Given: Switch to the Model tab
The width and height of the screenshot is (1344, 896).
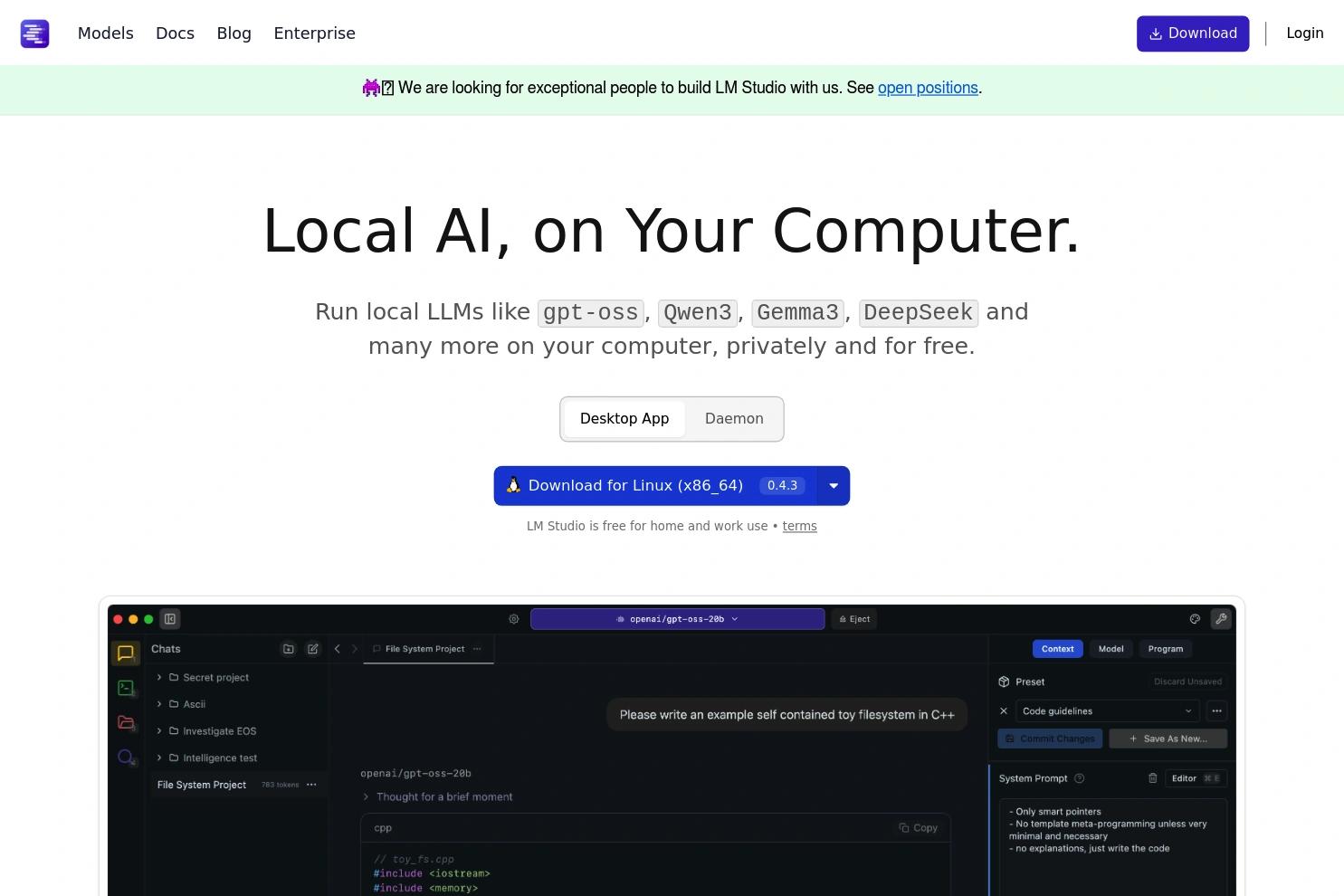Looking at the screenshot, I should click(1111, 649).
